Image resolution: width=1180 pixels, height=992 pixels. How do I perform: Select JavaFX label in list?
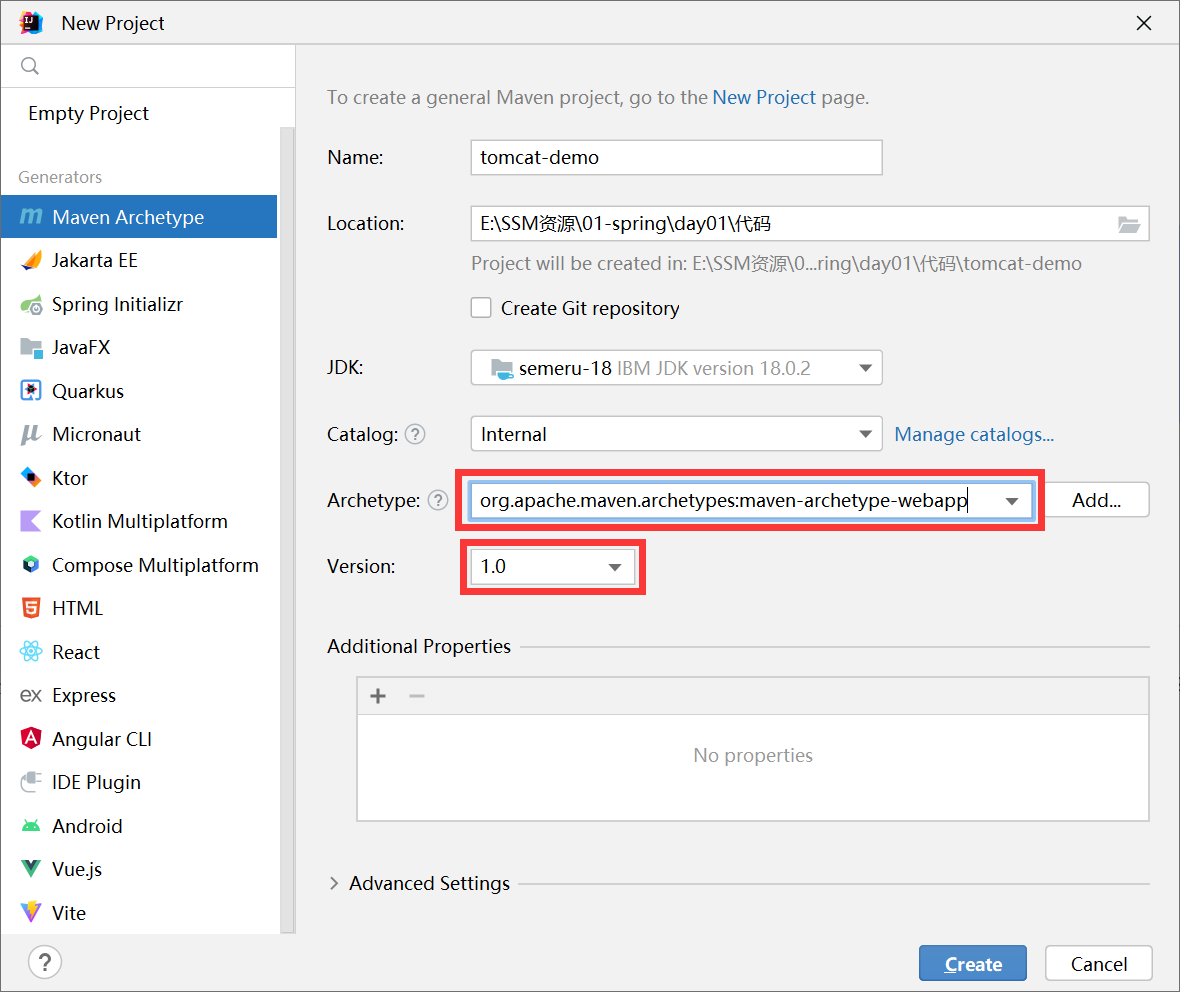[x=81, y=348]
